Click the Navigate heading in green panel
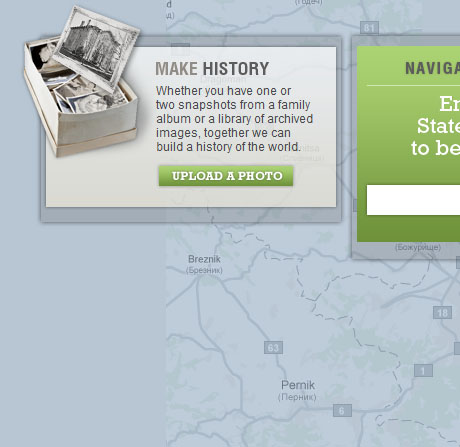 point(432,68)
